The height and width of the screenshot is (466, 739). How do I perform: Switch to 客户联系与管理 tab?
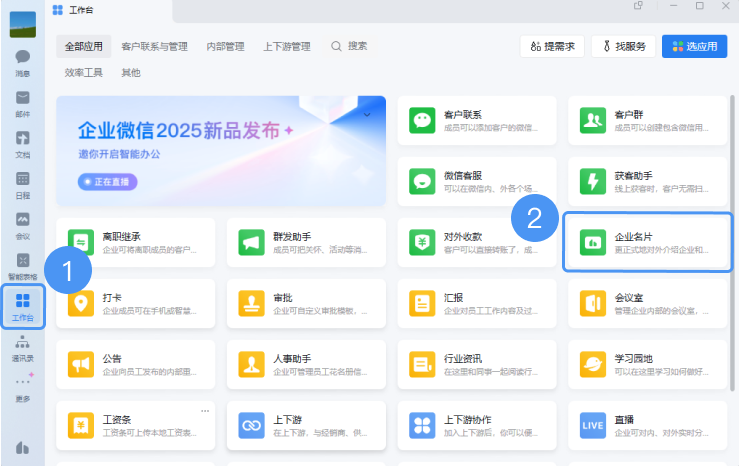pos(155,47)
